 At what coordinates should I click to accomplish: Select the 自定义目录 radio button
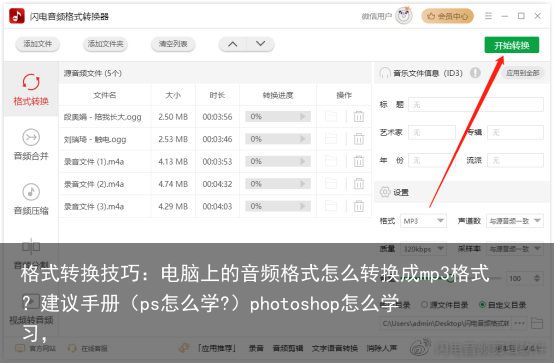pos(482,305)
